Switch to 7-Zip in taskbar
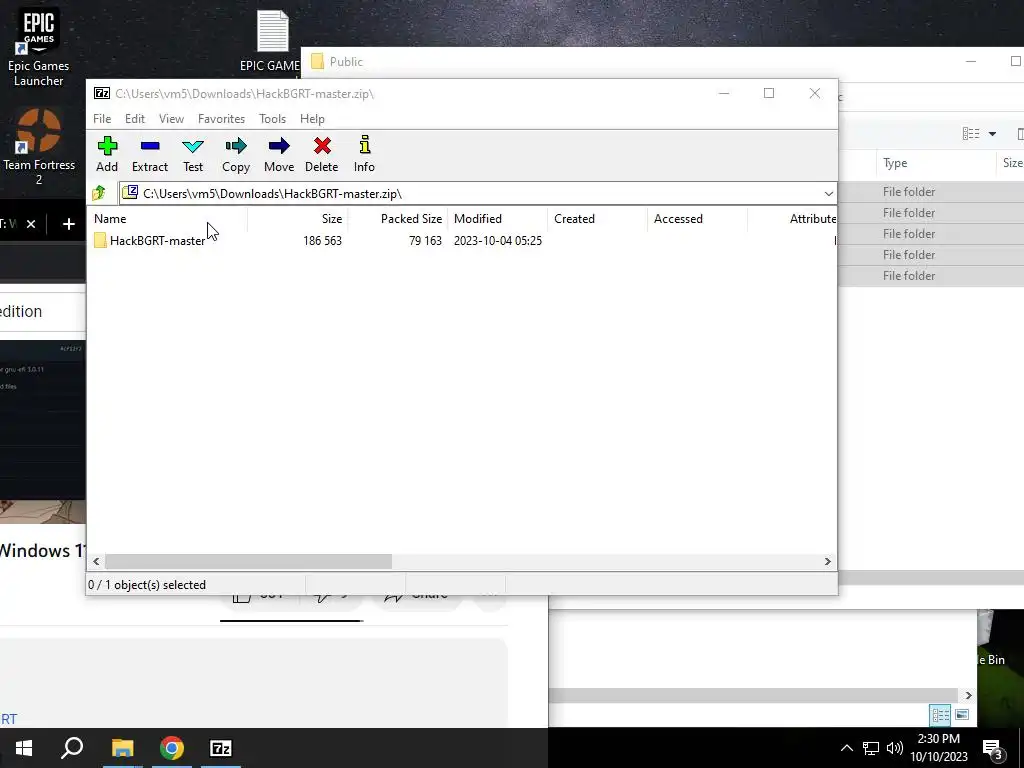 pos(221,748)
